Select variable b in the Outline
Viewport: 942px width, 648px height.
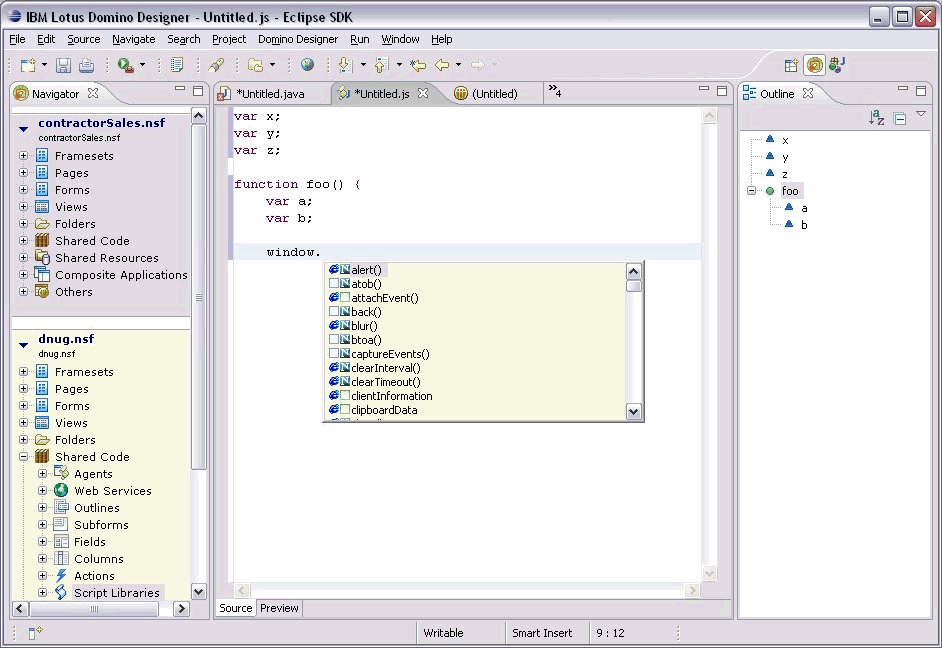tap(804, 225)
